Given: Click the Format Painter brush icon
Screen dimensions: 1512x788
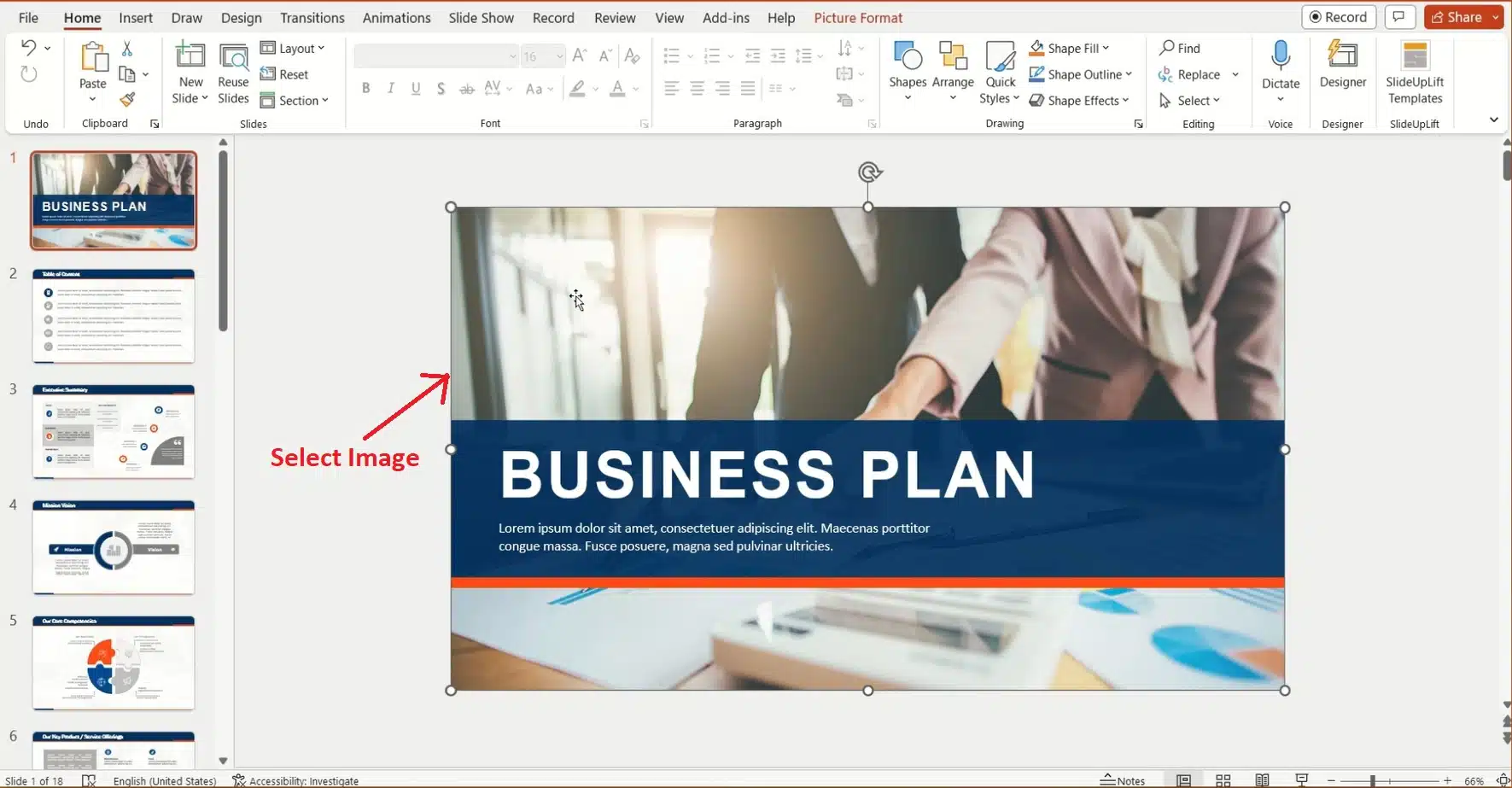Looking at the screenshot, I should tap(127, 100).
